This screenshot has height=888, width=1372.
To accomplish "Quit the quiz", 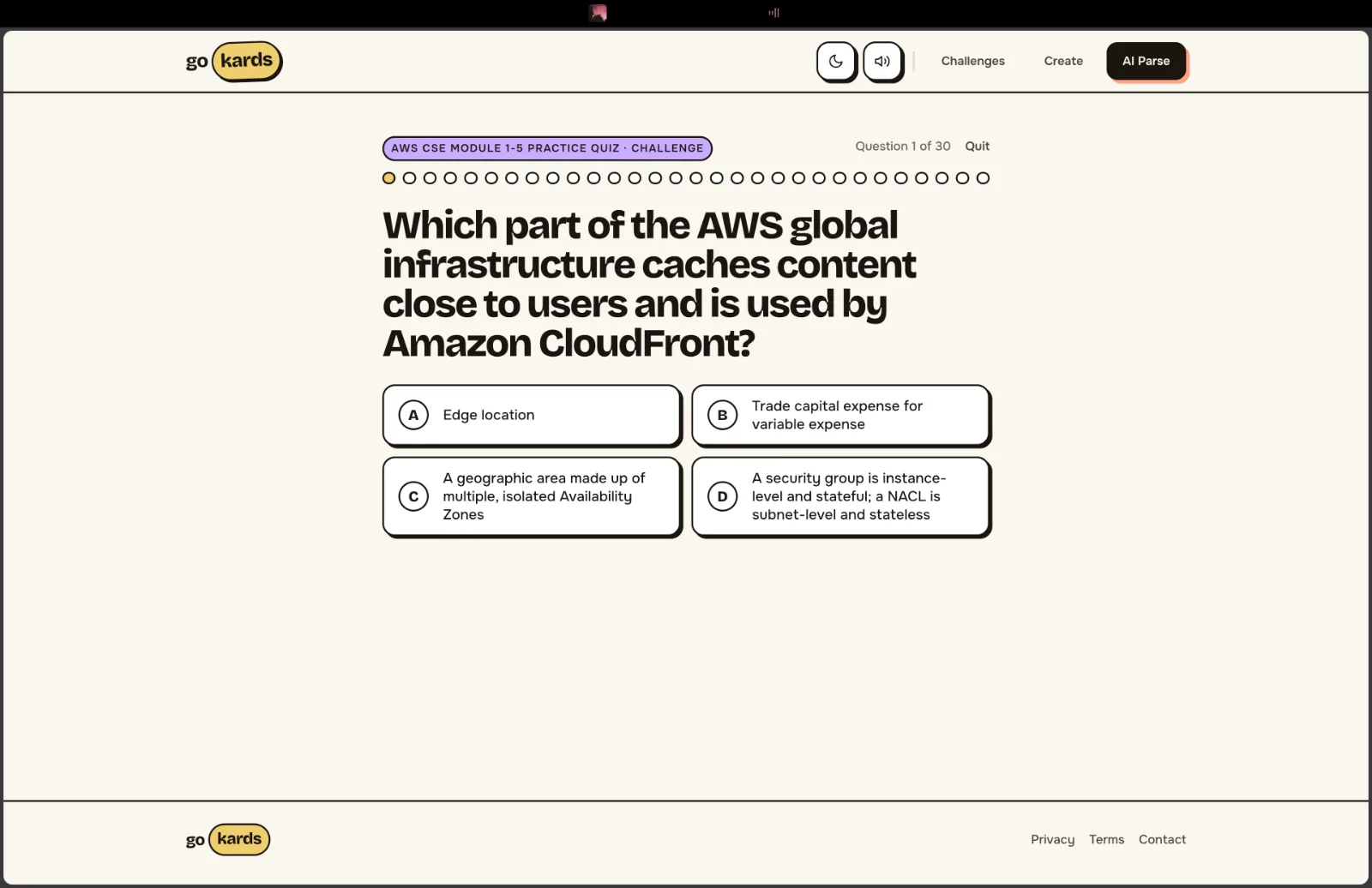I will [977, 147].
